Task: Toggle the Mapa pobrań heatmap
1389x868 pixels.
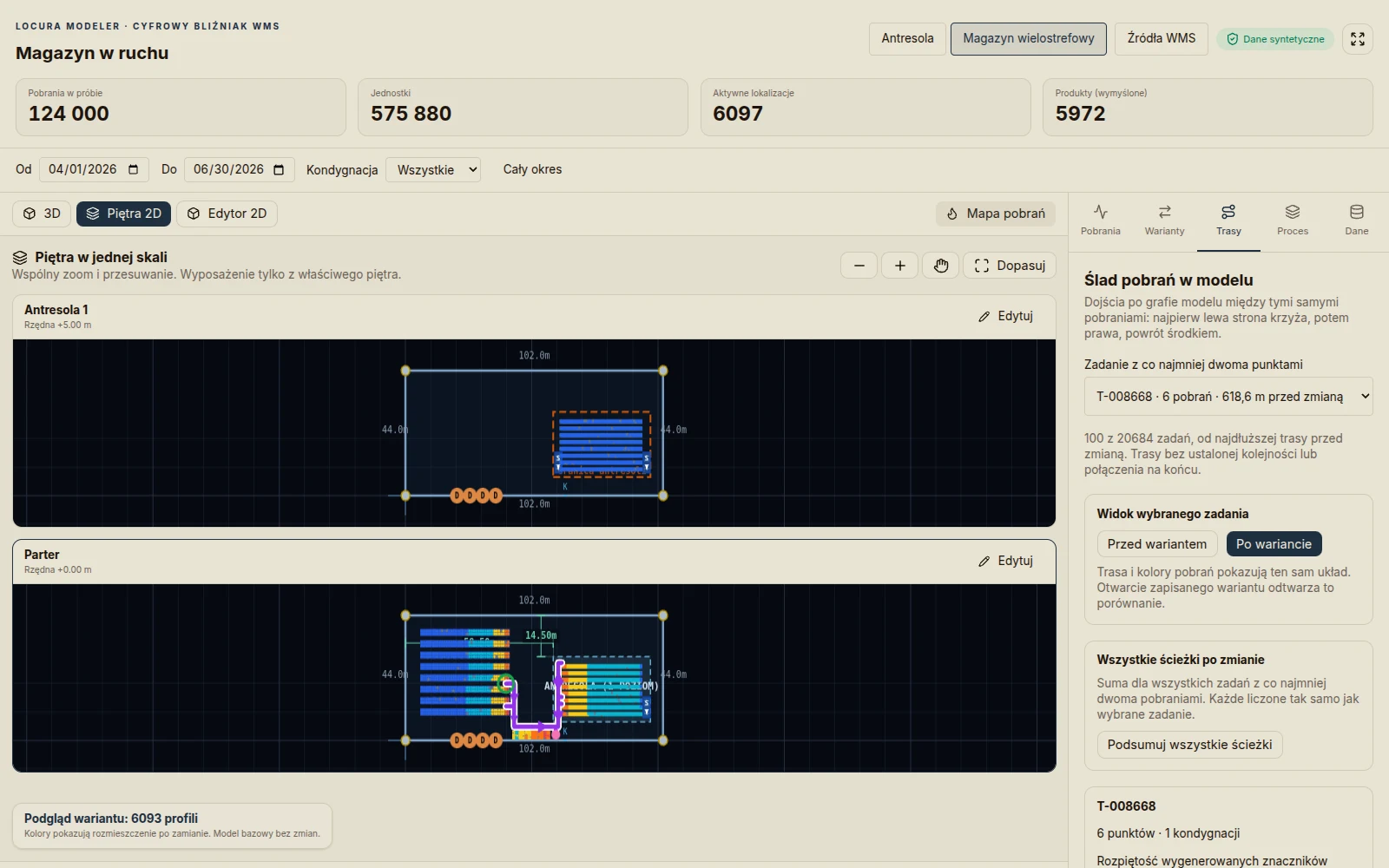Action: 996,214
